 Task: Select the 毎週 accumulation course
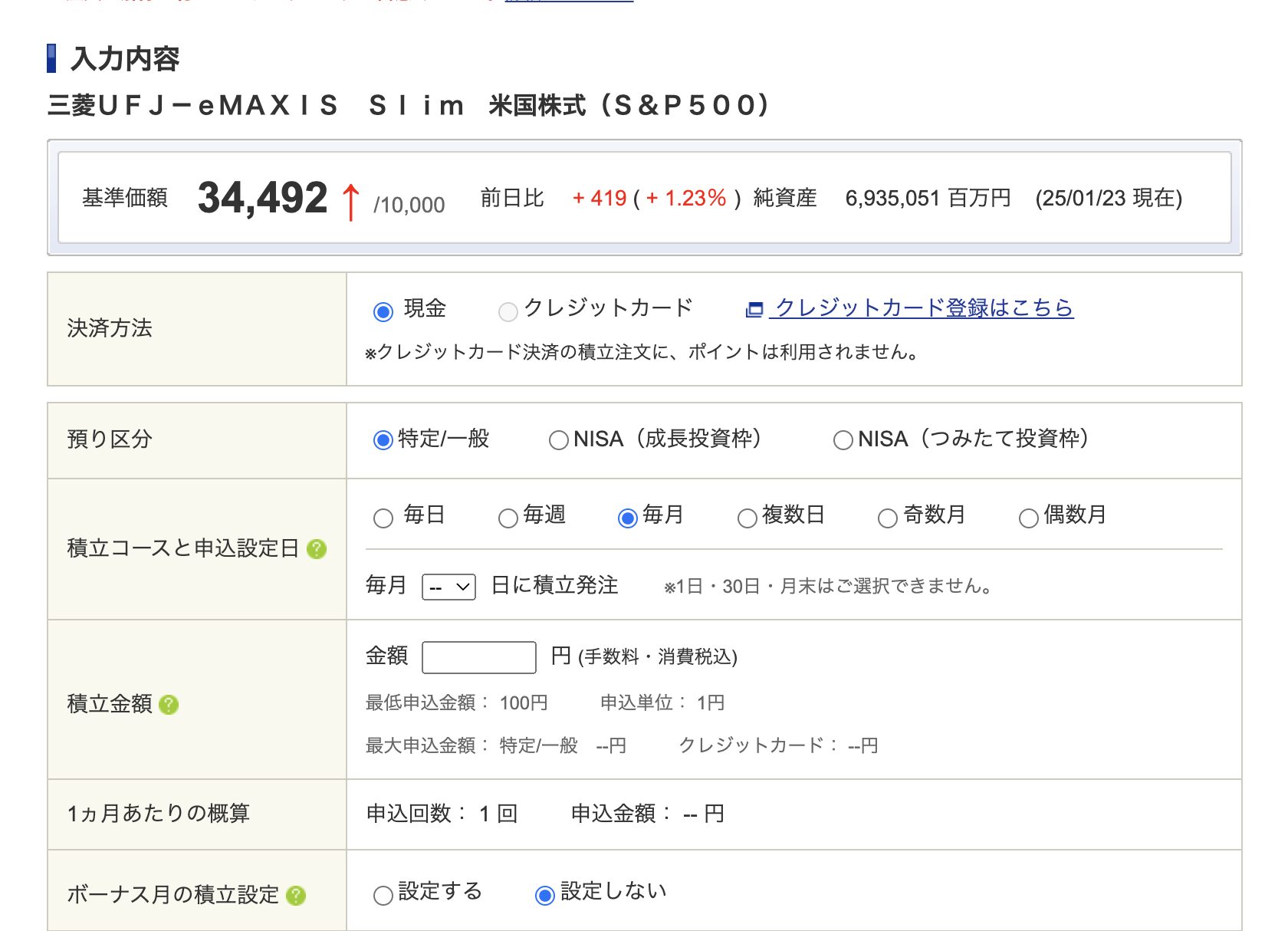508,518
